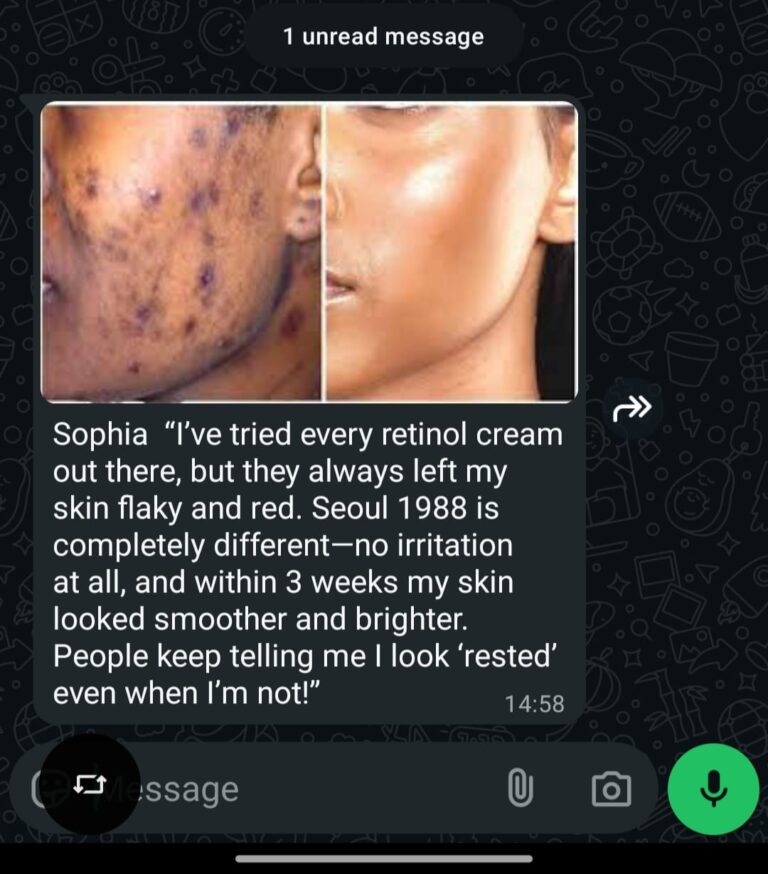The image size is (768, 874).
Task: Tap the black floating rotate overlay icon
Action: coord(90,784)
